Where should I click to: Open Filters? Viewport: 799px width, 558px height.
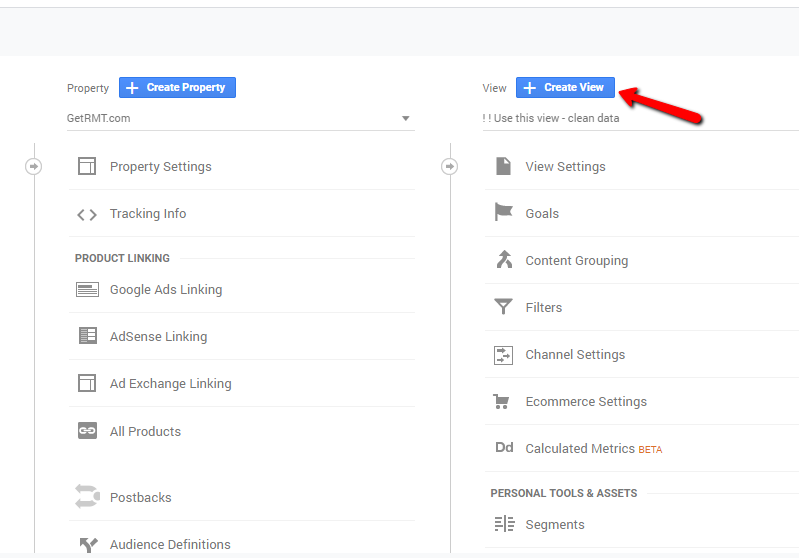pos(544,307)
